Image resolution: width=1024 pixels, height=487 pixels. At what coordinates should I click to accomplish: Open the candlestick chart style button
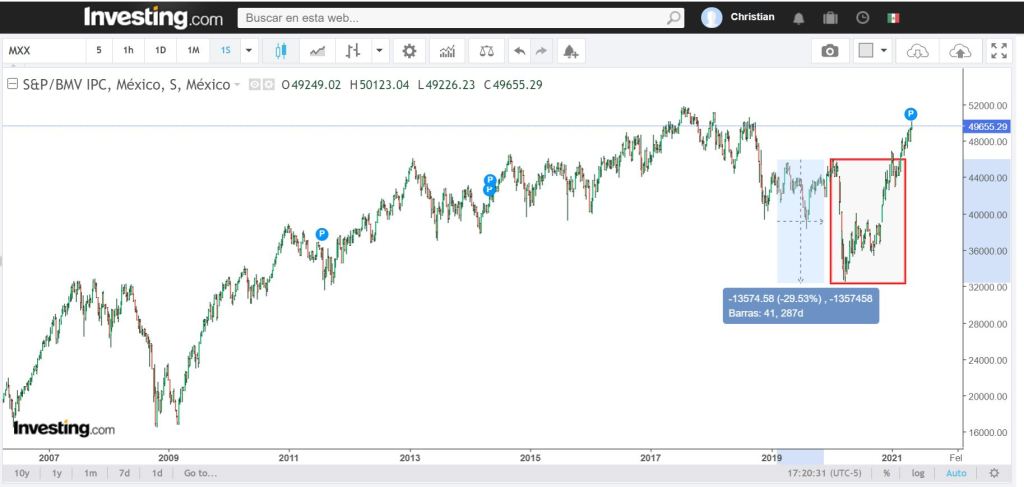[281, 50]
